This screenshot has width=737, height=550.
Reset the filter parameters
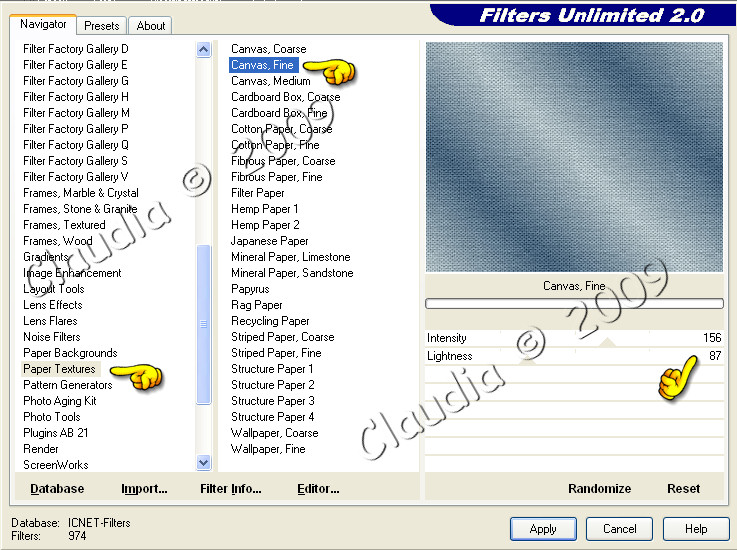(x=683, y=488)
